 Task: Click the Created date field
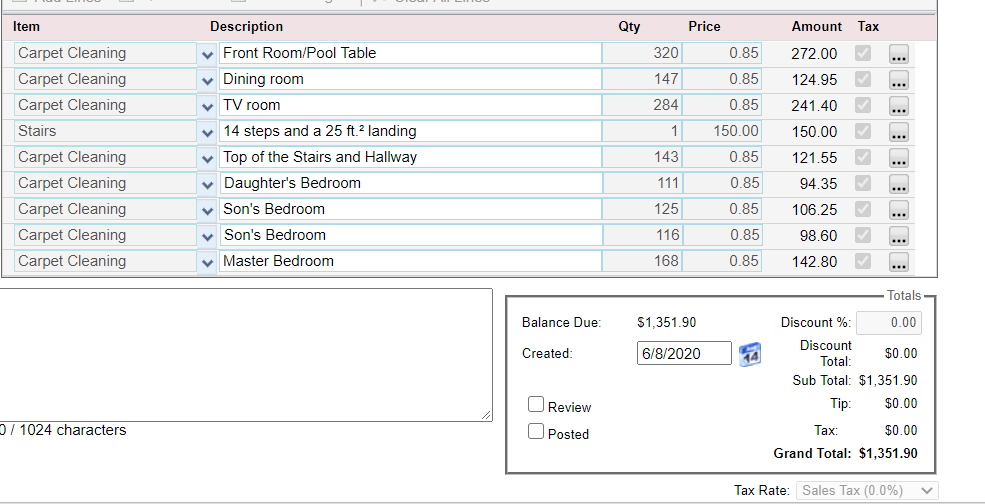pyautogui.click(x=684, y=353)
